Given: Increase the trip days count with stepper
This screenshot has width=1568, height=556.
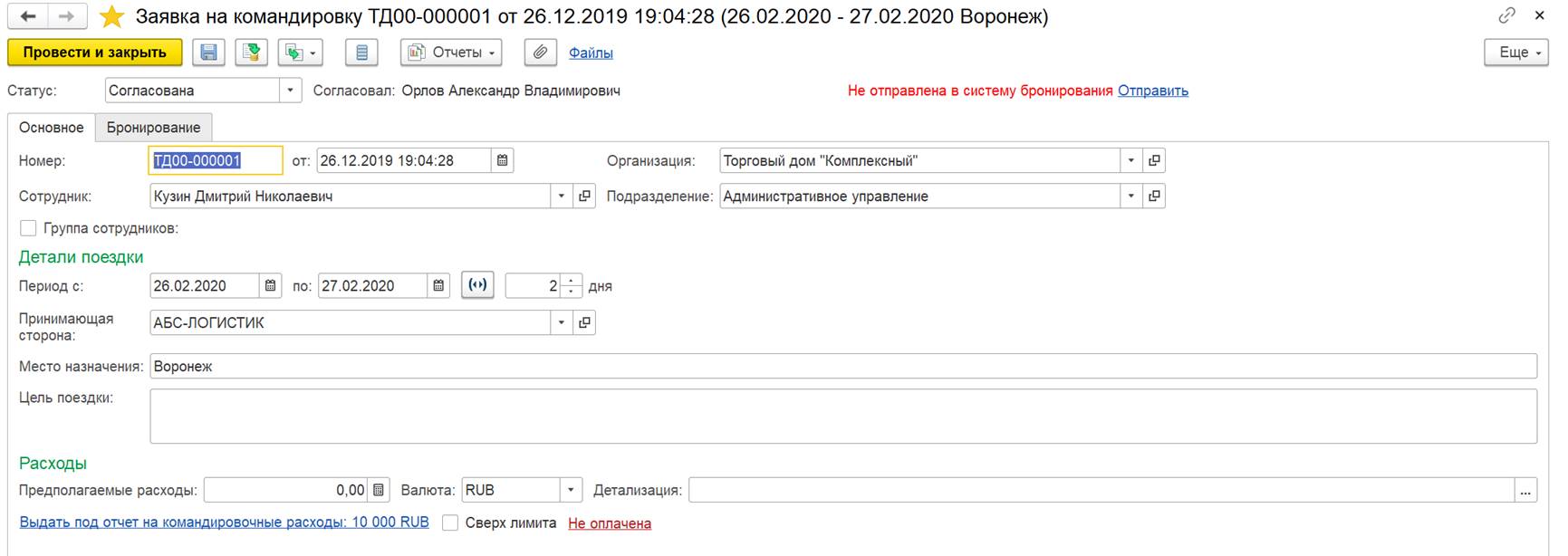Looking at the screenshot, I should 572,281.
